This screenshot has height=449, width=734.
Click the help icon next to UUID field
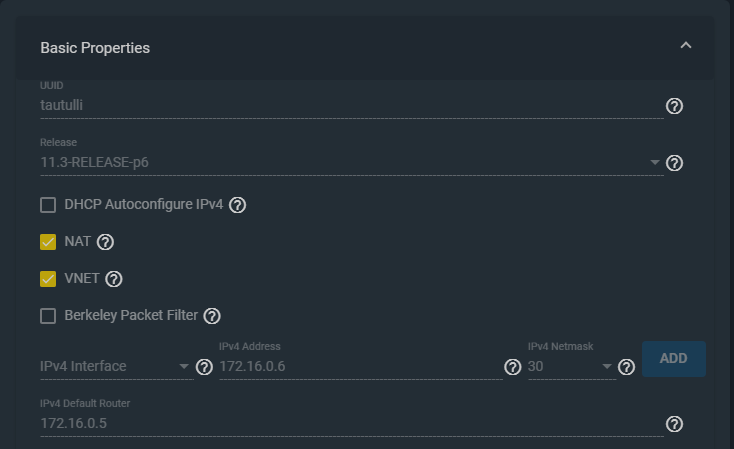(x=674, y=106)
